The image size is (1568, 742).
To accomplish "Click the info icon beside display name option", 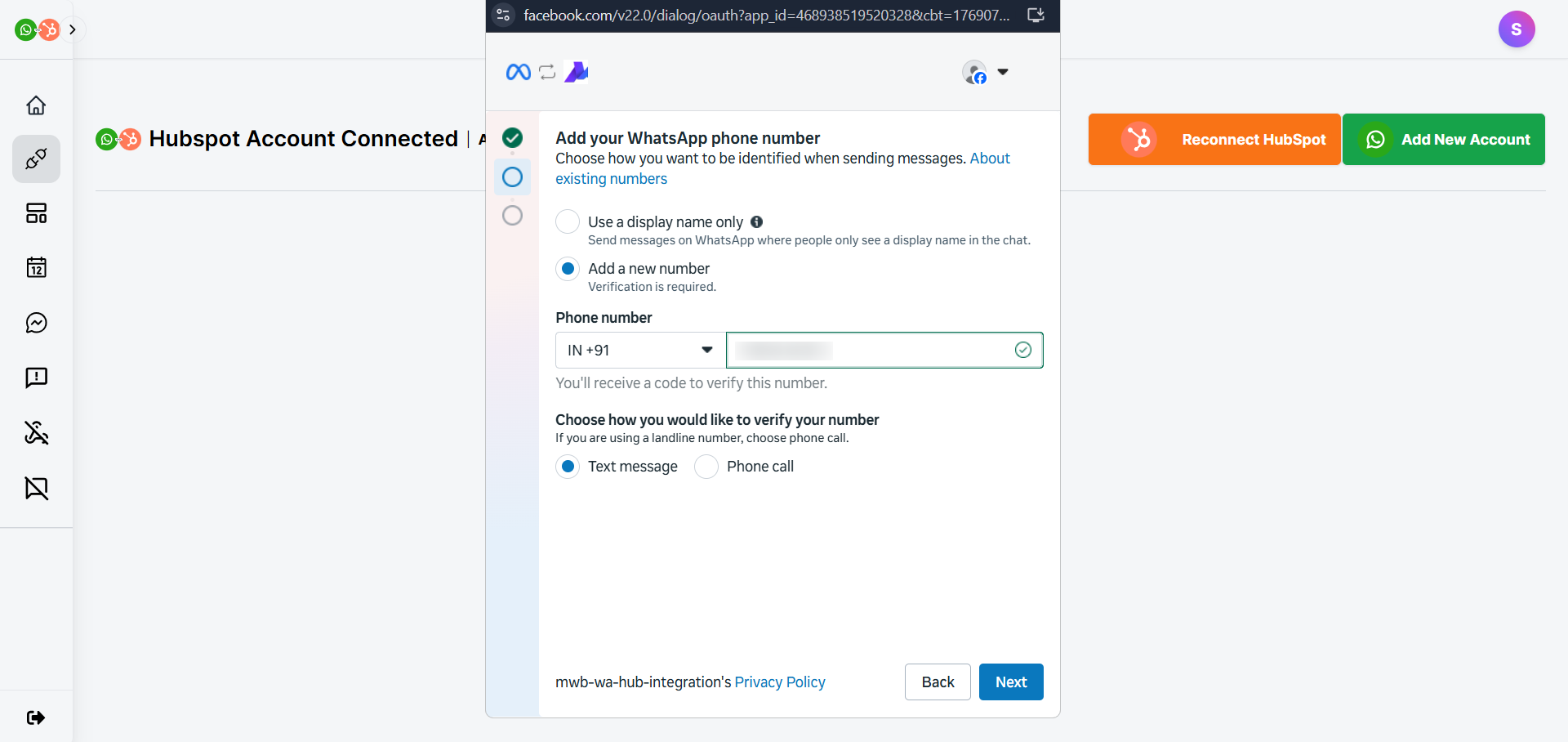I will (756, 221).
